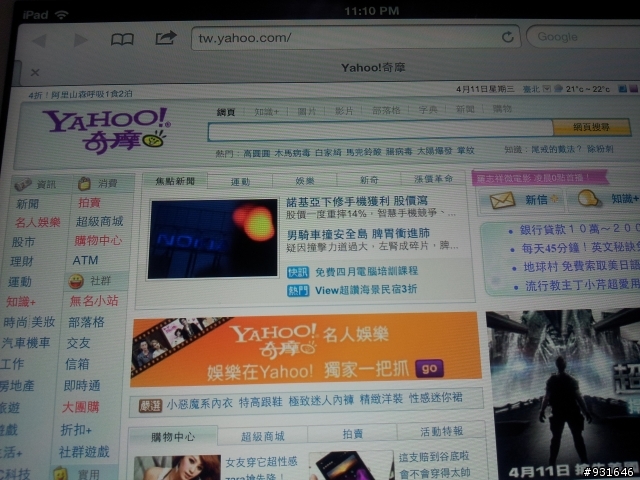Switch to the 拍賣 shopping tab
Screen dimensions: 640x480
coord(352,433)
